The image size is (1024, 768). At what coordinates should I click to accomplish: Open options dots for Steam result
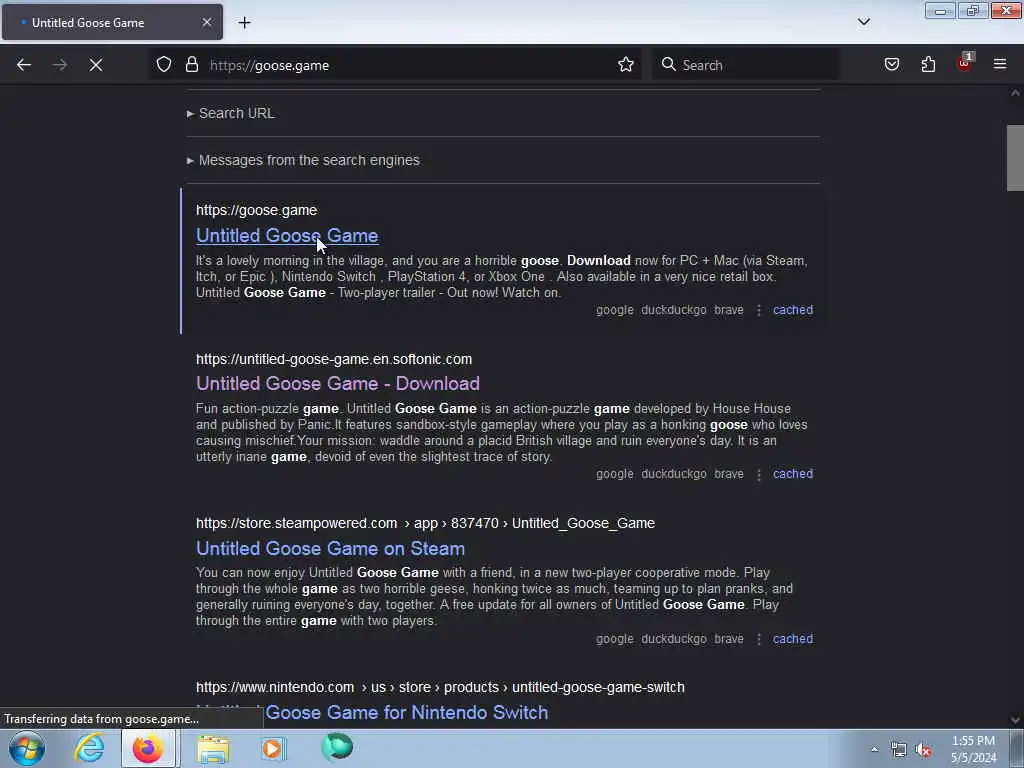click(x=758, y=639)
